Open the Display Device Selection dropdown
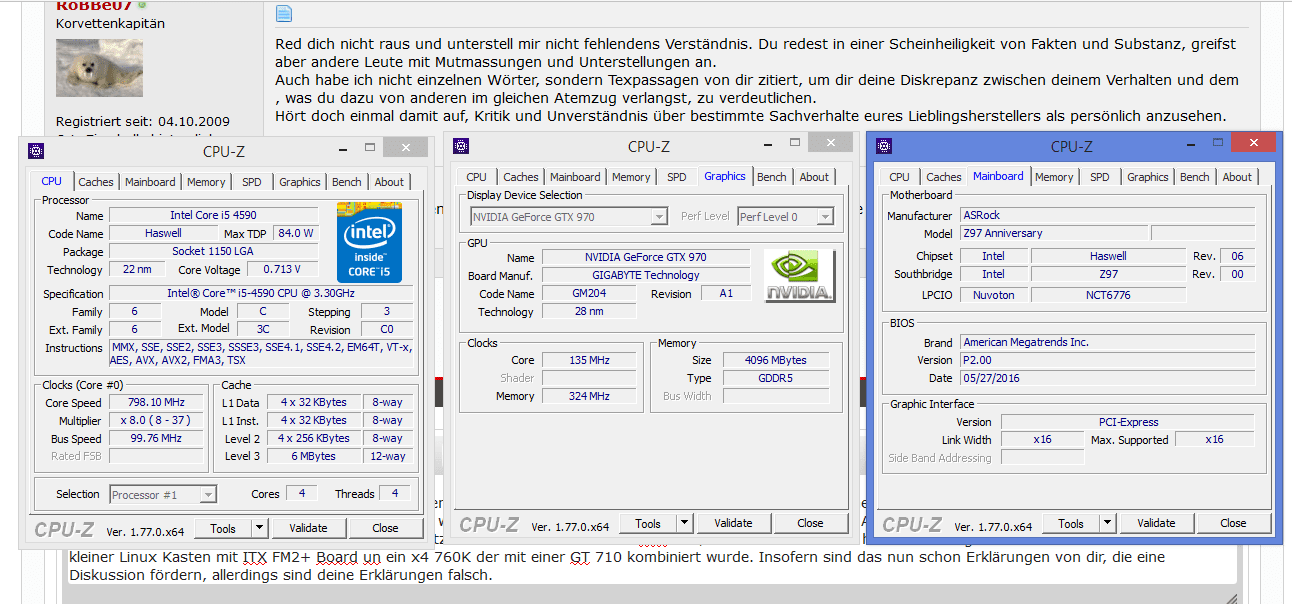This screenshot has height=604, width=1292. [569, 216]
